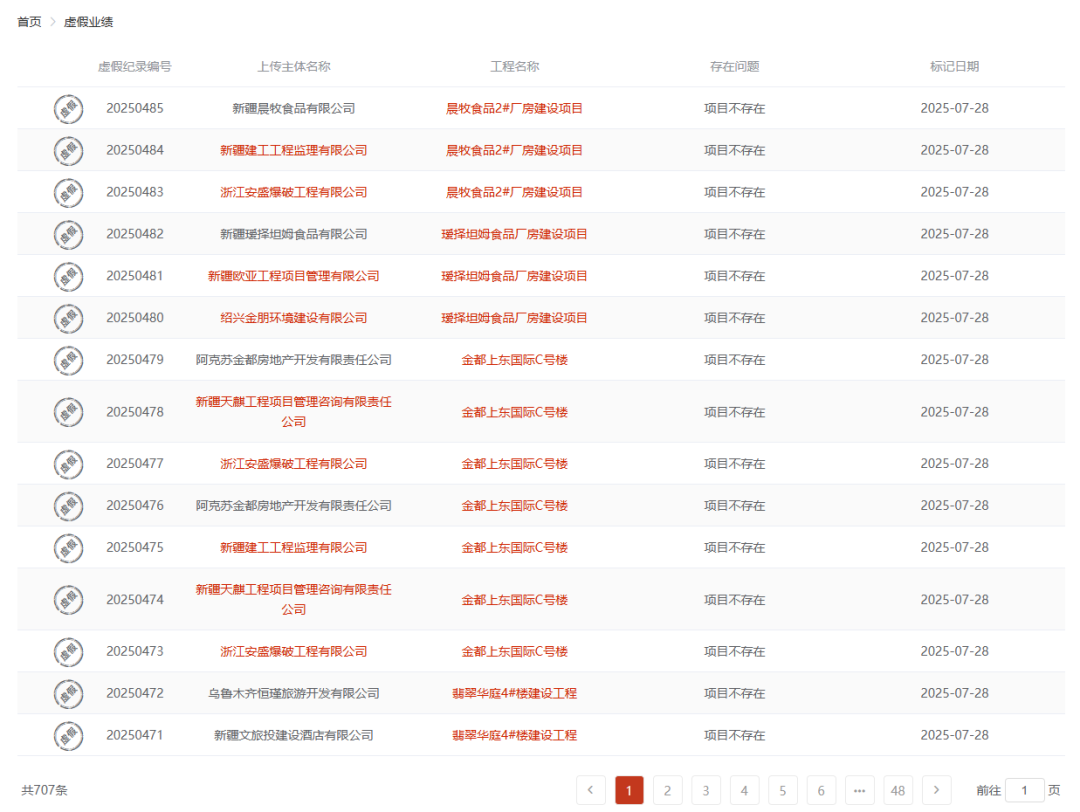Viewport: 1080px width, 812px height.
Task: Click the stamp icon for record 20250480
Action: (68, 318)
